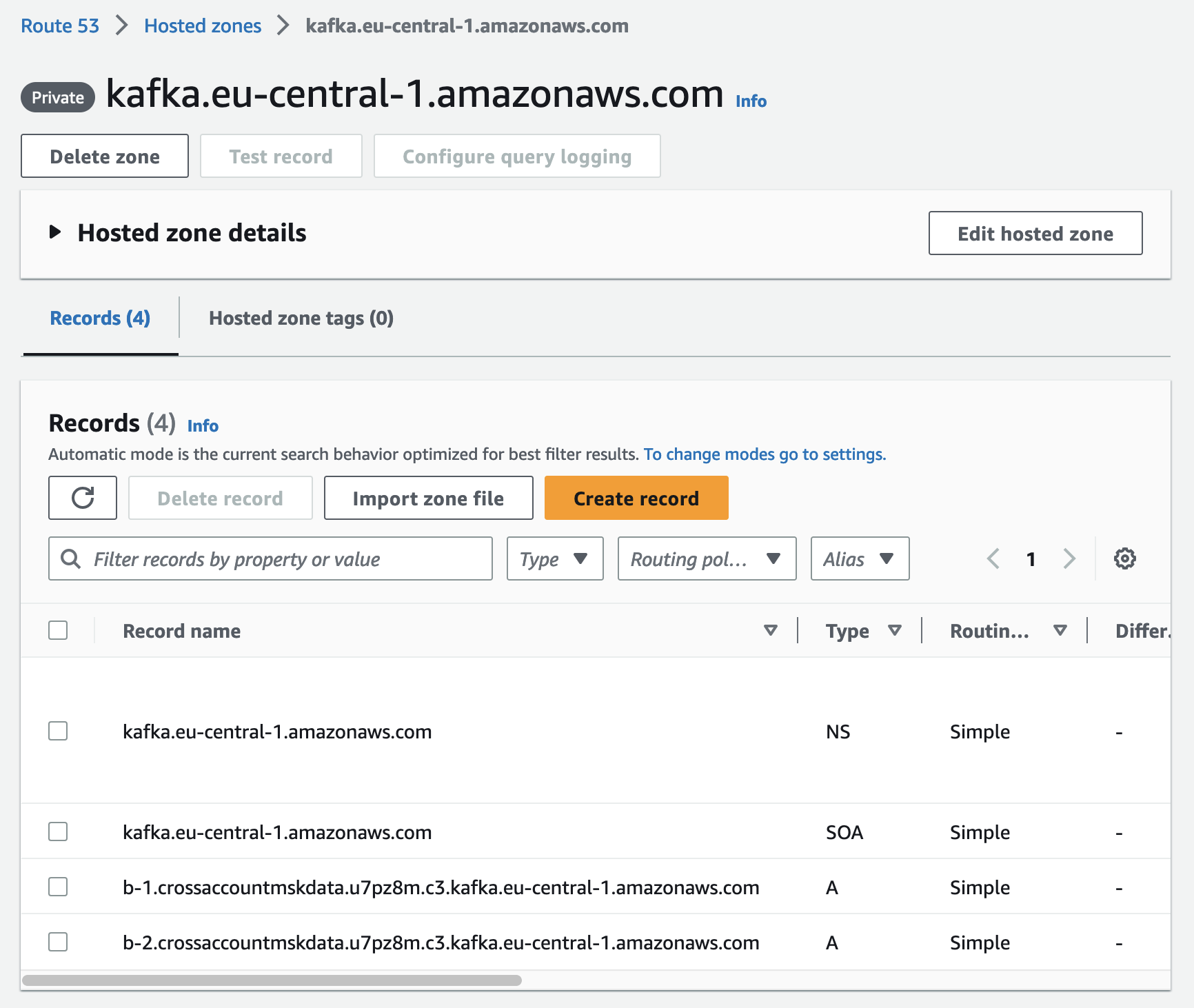The height and width of the screenshot is (1008, 1194).
Task: Go to previous page of records
Action: click(993, 558)
